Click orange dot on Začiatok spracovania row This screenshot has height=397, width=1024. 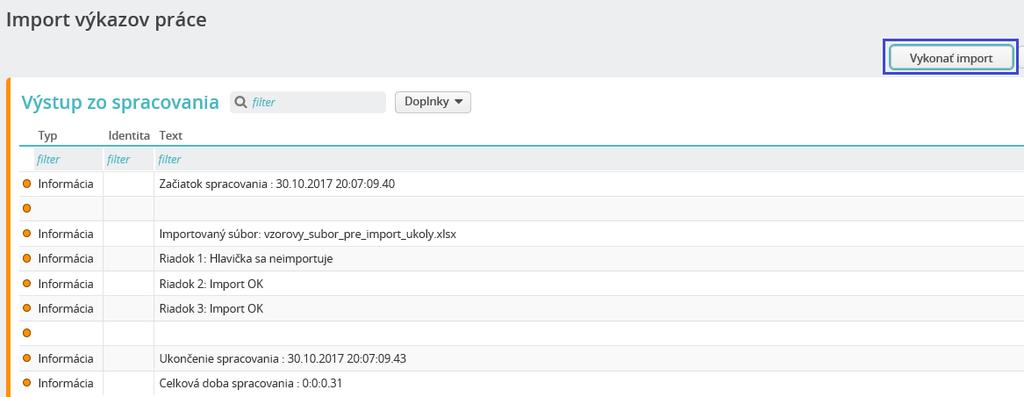[27, 184]
